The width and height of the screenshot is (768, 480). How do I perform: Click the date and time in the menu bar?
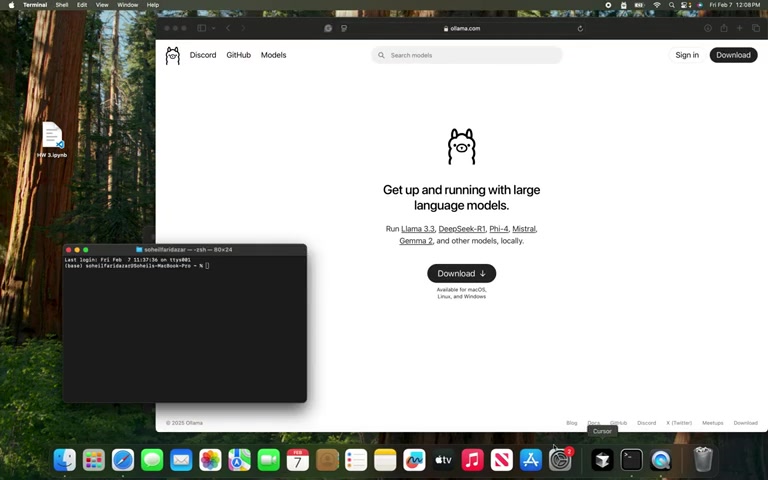(x=735, y=5)
